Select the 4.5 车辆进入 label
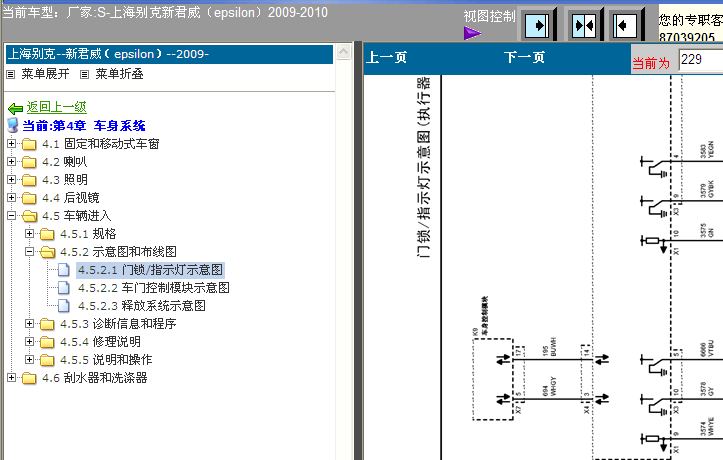The height and width of the screenshot is (460, 723). 77,216
